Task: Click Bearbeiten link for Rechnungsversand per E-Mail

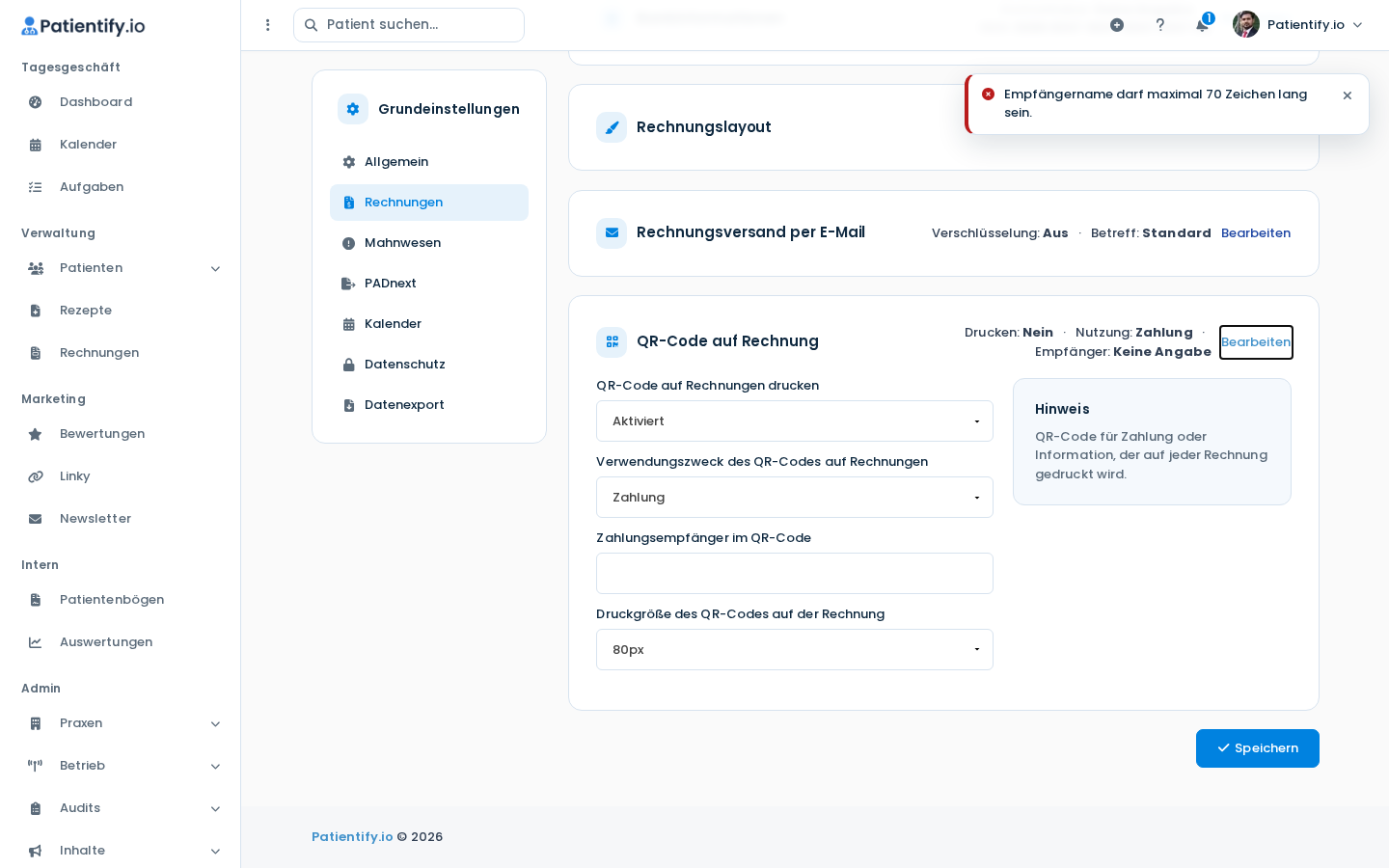Action: (x=1256, y=233)
